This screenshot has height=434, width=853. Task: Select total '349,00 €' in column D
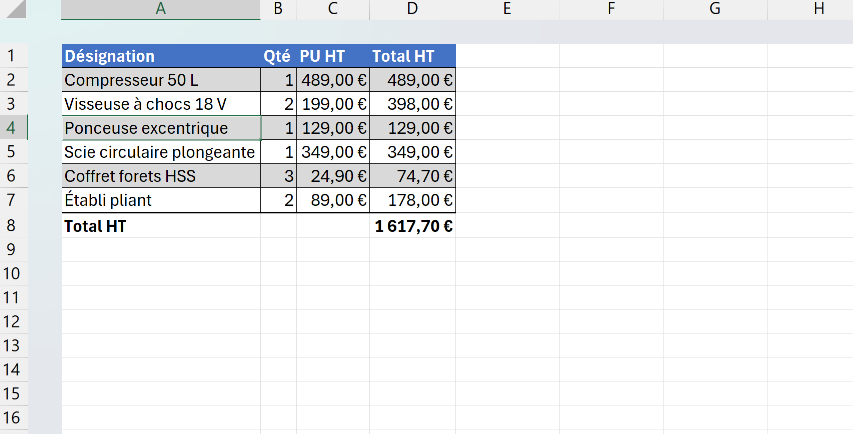tap(412, 152)
